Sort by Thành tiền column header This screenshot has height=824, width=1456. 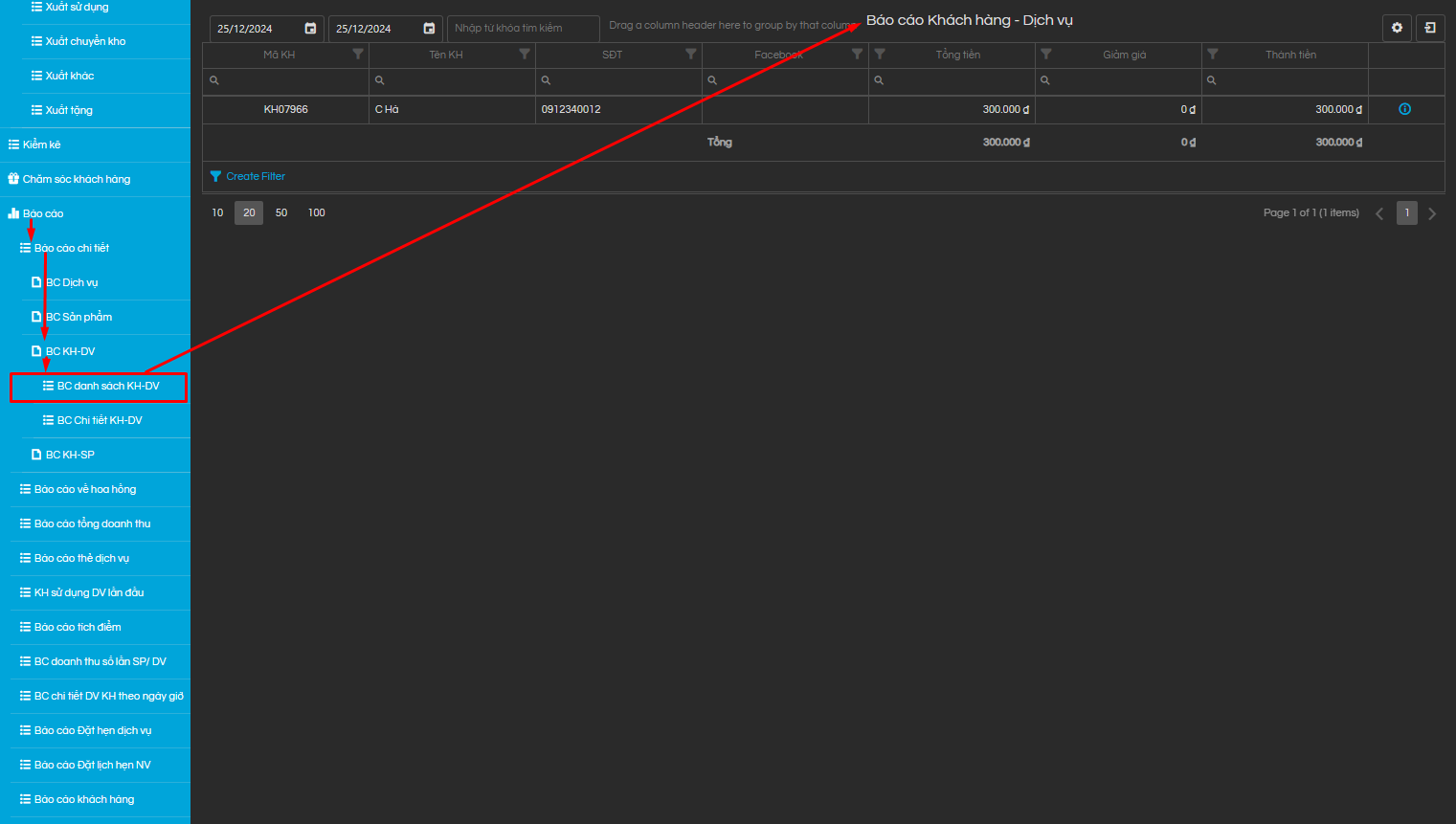1290,55
